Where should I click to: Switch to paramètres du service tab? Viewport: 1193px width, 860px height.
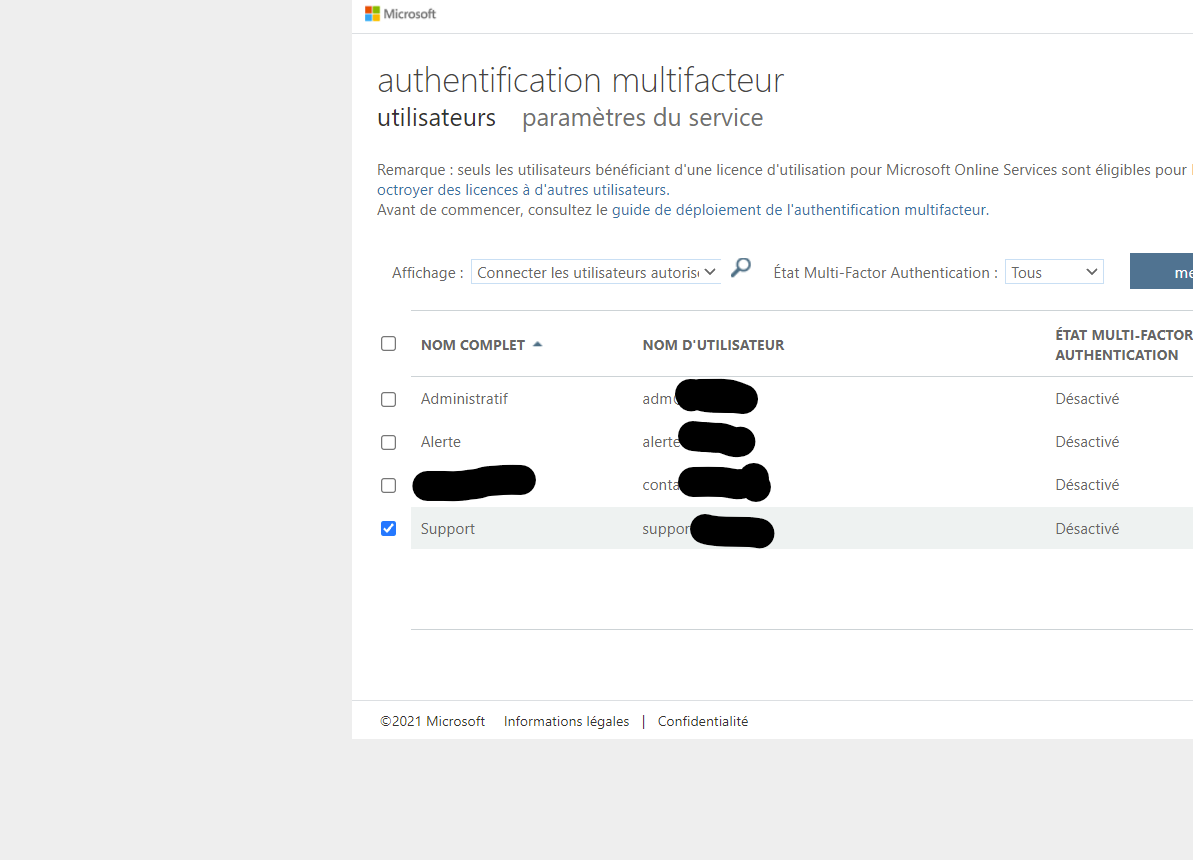[642, 118]
